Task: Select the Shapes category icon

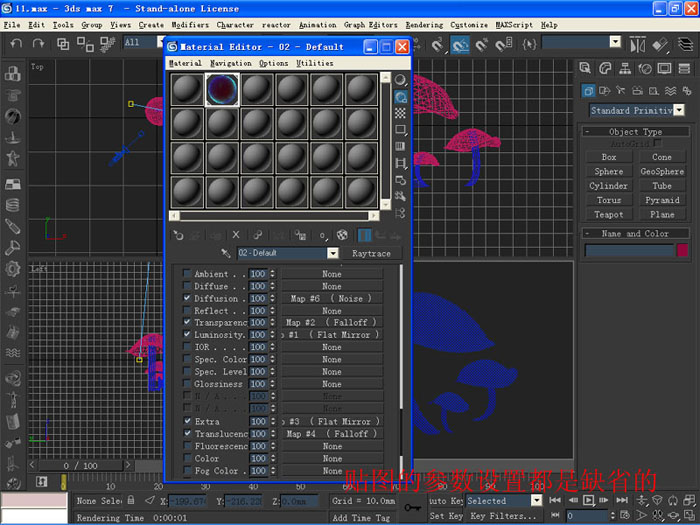Action: tap(604, 91)
